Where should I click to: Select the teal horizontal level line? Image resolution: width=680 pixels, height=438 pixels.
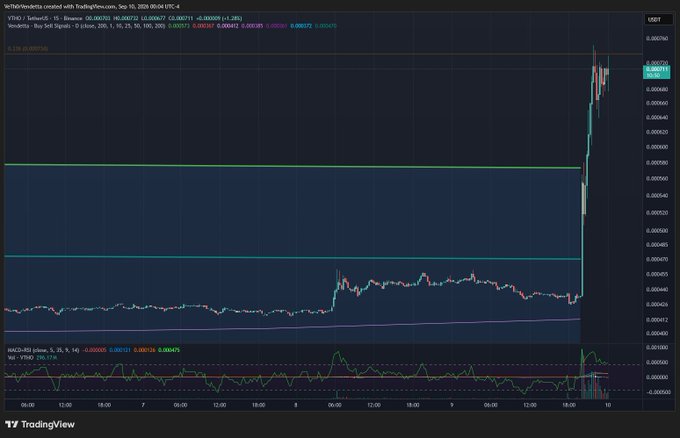coord(292,258)
